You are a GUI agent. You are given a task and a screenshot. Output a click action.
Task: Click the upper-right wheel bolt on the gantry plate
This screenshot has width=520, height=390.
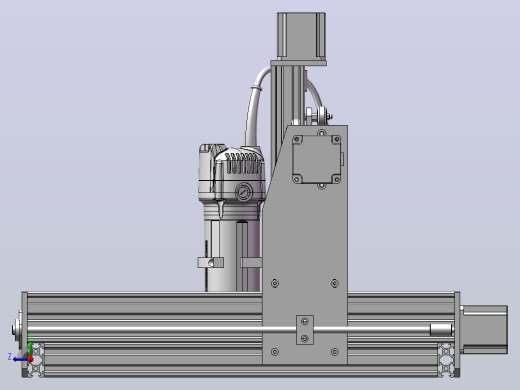point(335,283)
